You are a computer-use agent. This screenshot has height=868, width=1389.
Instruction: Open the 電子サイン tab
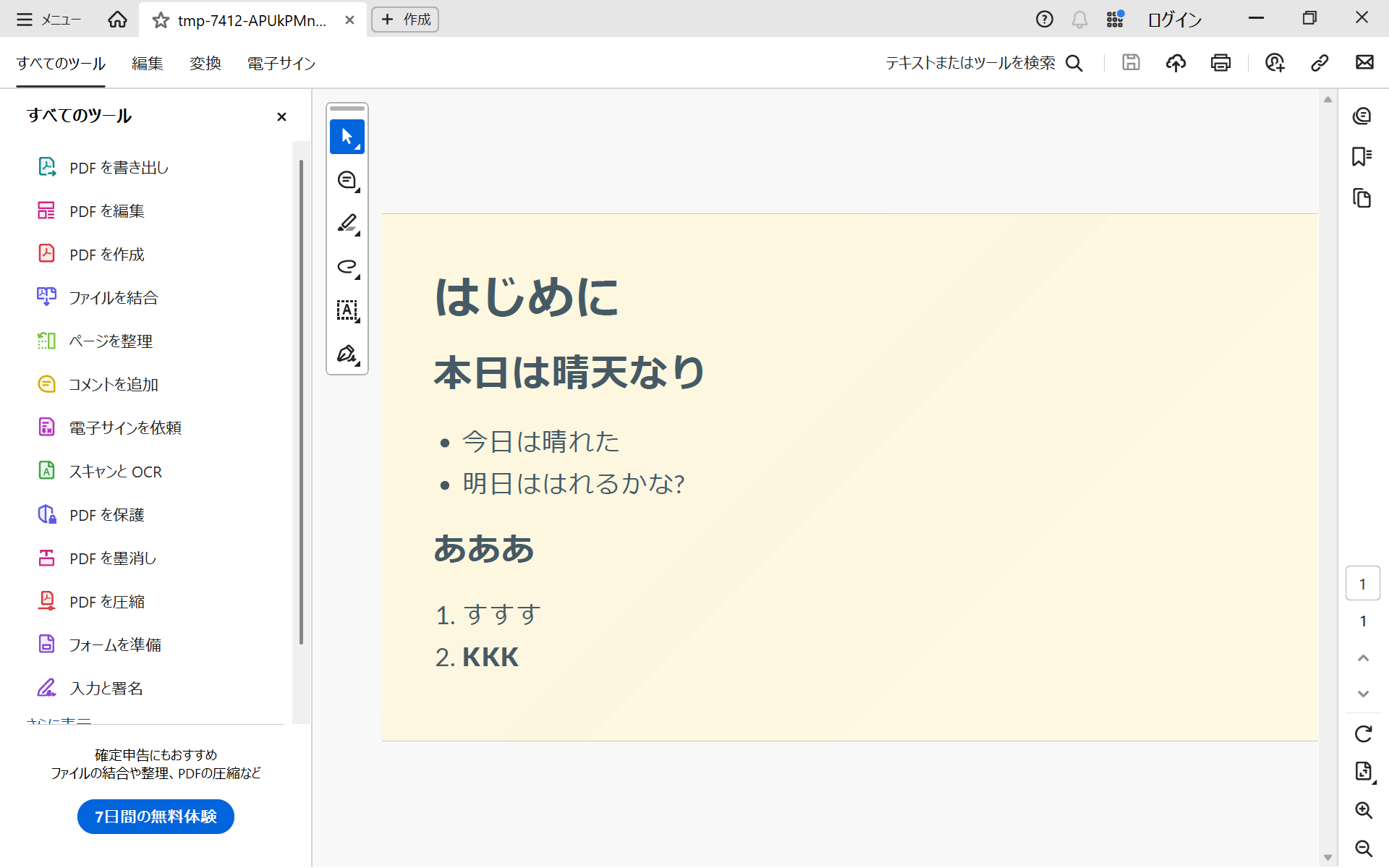tap(281, 64)
